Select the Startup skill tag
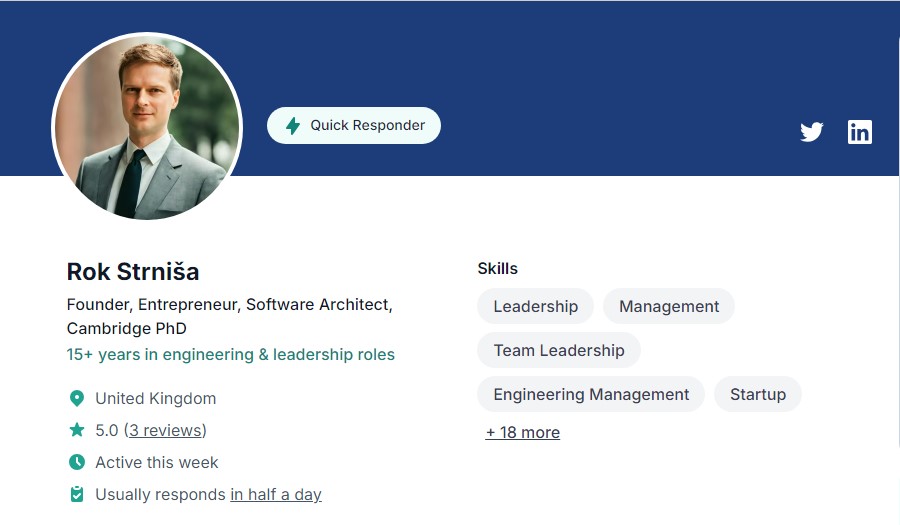The height and width of the screenshot is (525, 900). click(x=758, y=394)
